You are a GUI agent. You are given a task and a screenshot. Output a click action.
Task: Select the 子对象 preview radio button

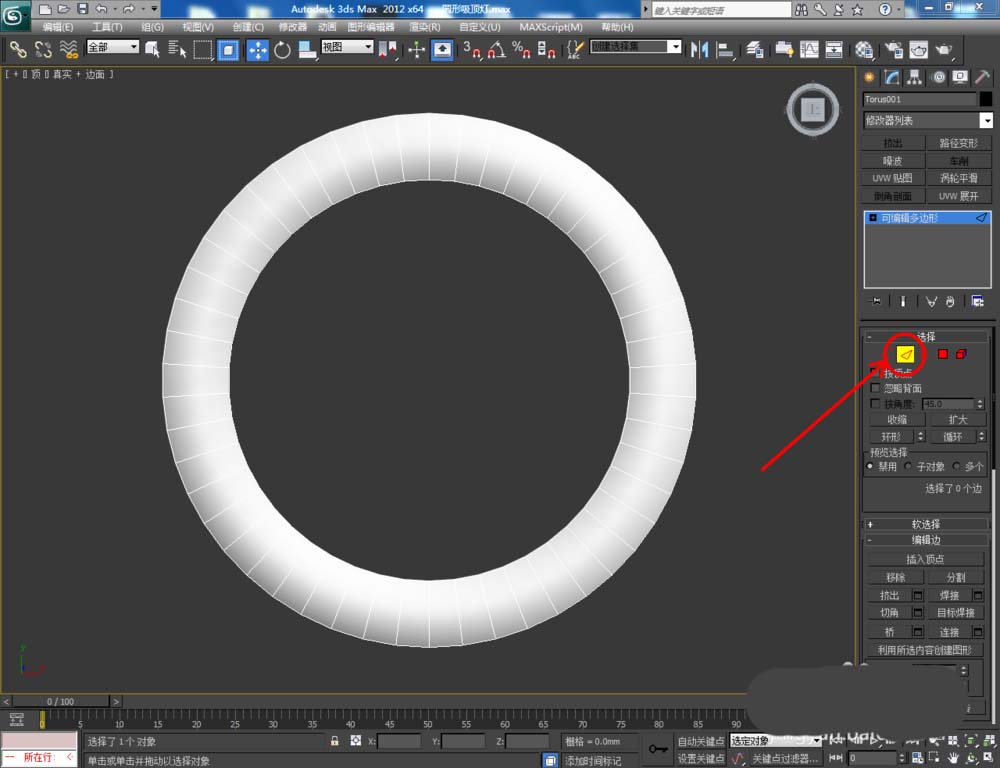pyautogui.click(x=908, y=466)
